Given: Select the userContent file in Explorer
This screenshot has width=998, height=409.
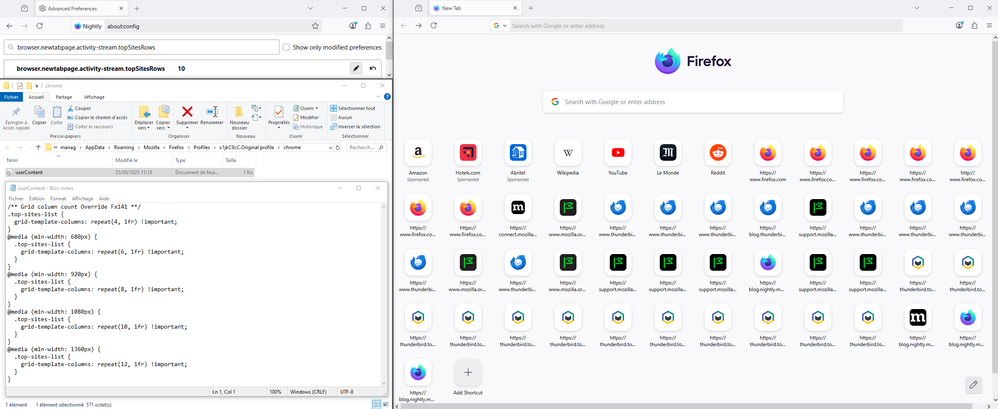Looking at the screenshot, I should [x=29, y=172].
